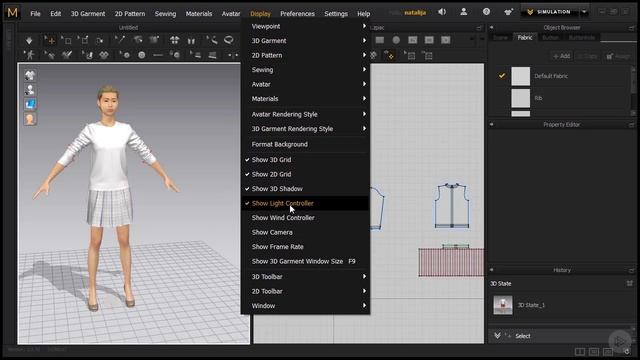This screenshot has width=640, height=360.
Task: Click the Simulate down-arrow icon in 3D toolbar
Action: click(29, 40)
